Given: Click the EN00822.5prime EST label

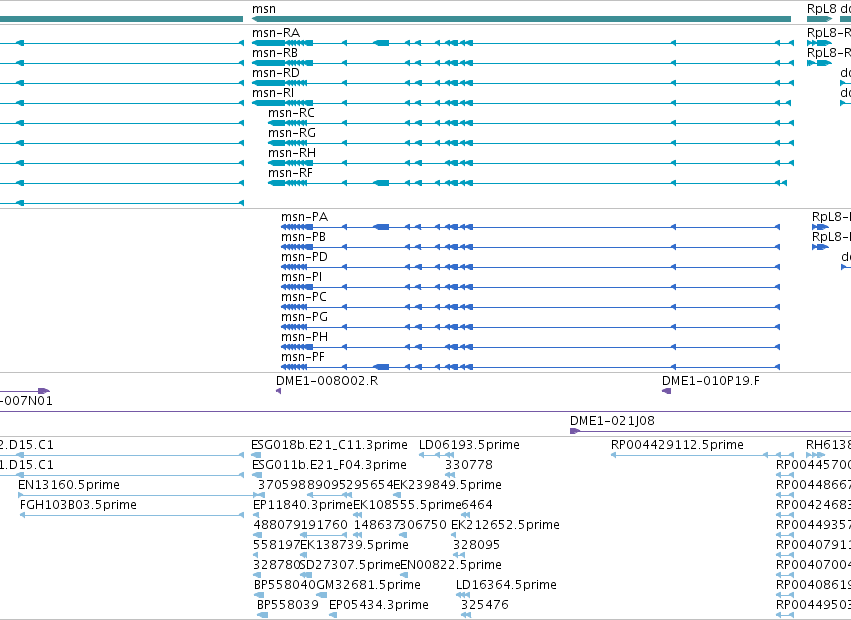Looking at the screenshot, I should coord(451,566).
